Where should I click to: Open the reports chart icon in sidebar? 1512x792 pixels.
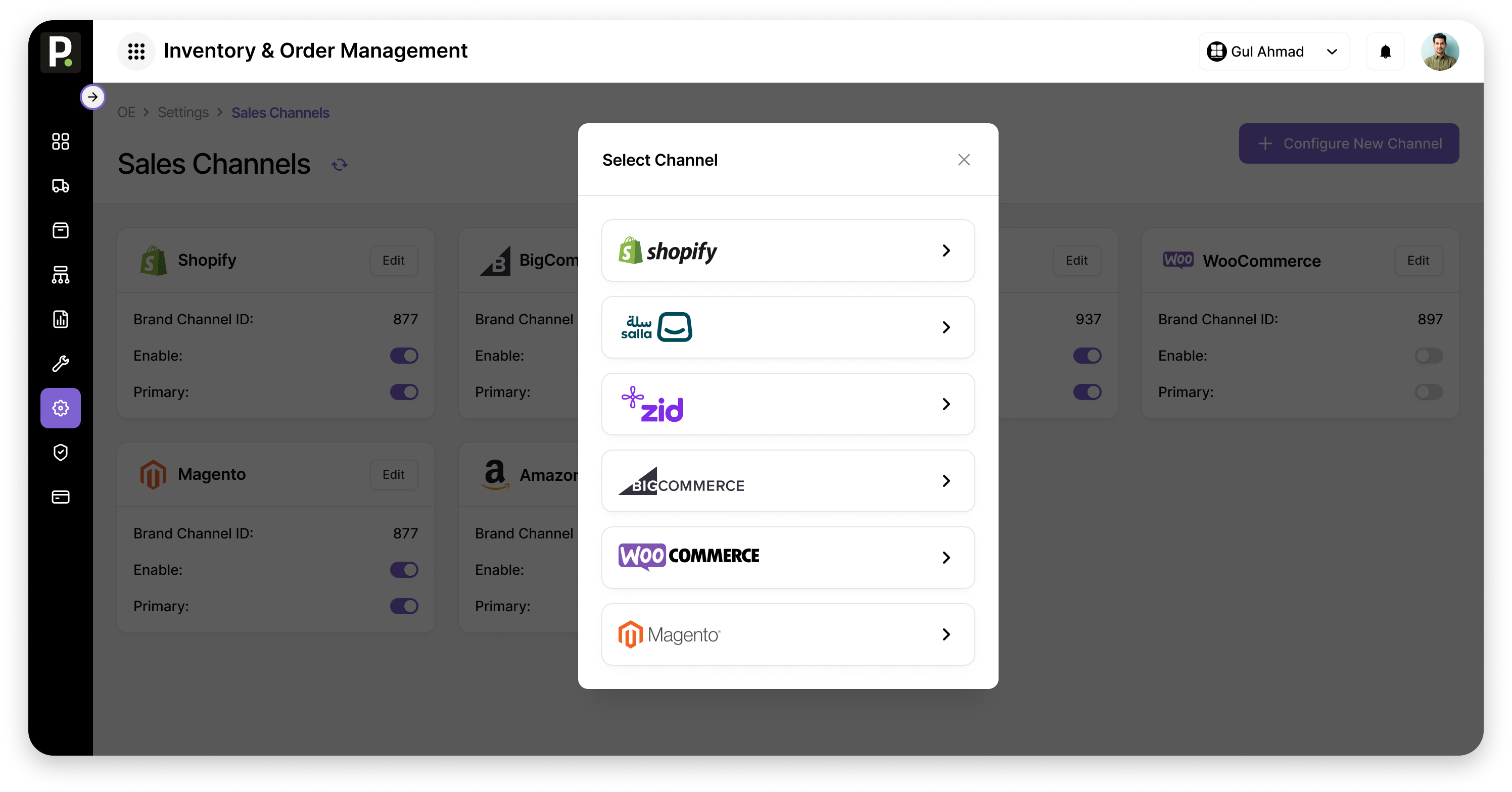[61, 319]
